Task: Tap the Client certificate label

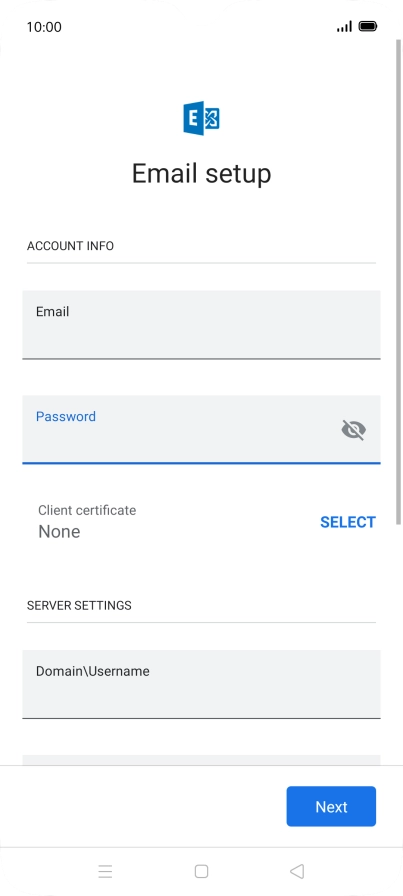Action: point(87,510)
